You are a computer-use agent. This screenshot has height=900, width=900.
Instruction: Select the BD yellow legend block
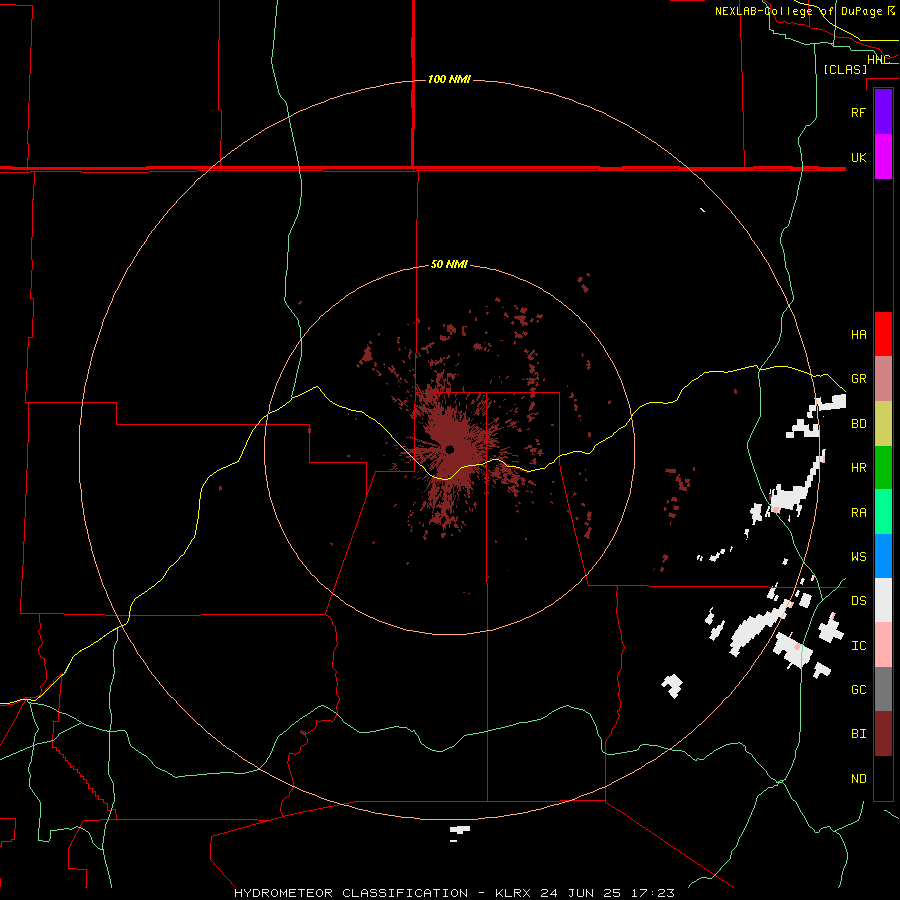(883, 423)
